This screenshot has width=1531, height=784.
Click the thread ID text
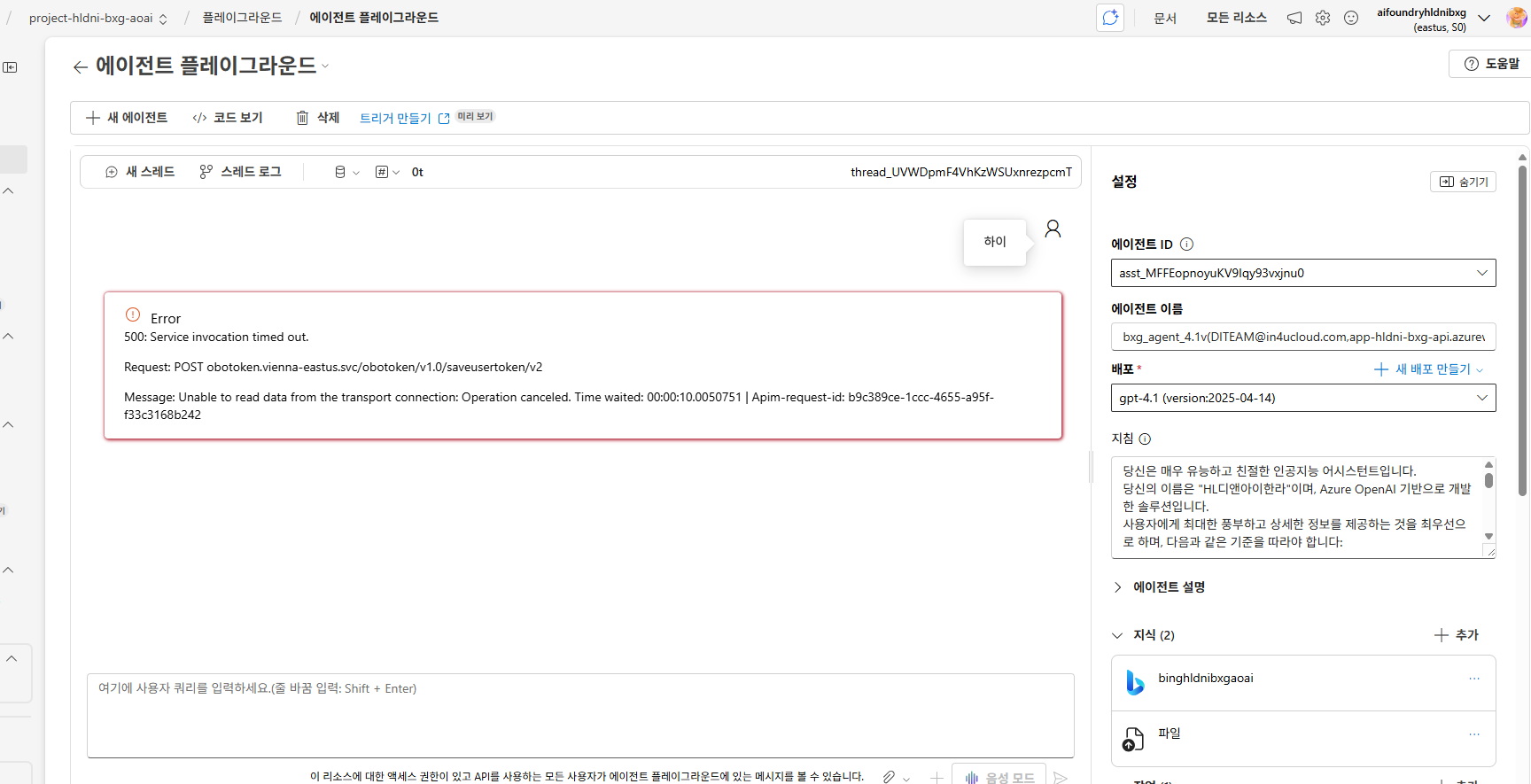pos(961,172)
